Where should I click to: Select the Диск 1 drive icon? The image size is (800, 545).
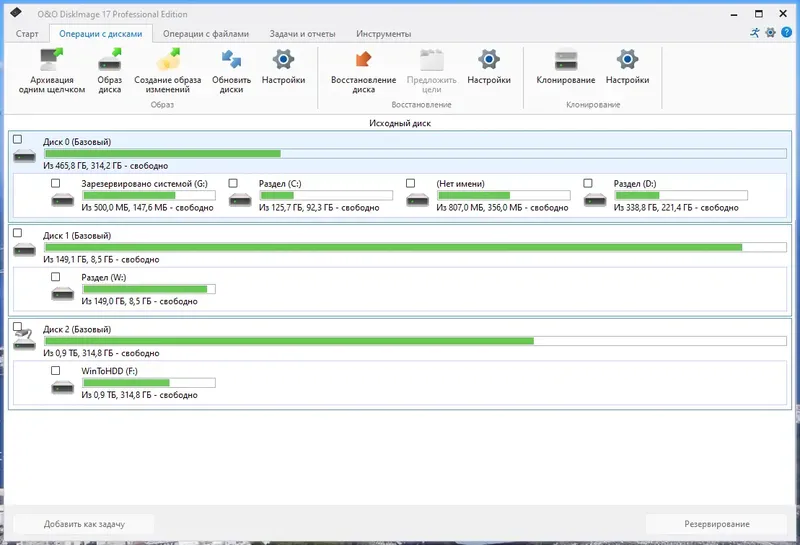click(x=24, y=250)
